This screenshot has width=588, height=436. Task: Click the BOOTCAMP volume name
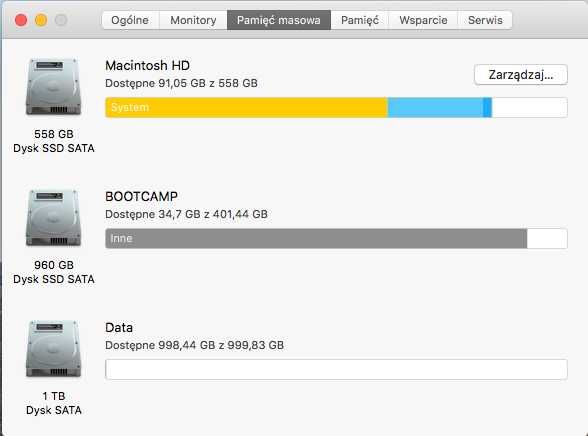coord(141,196)
